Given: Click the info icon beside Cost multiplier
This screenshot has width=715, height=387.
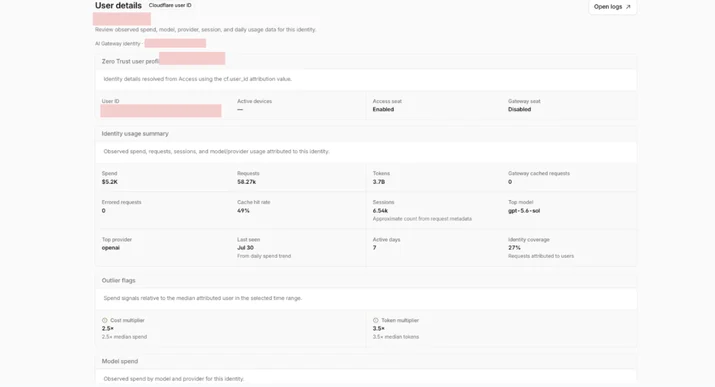Looking at the screenshot, I should (104, 320).
